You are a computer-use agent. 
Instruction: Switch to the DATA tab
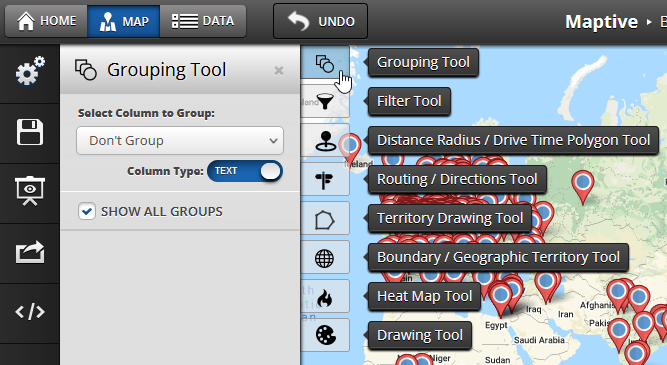pyautogui.click(x=203, y=21)
